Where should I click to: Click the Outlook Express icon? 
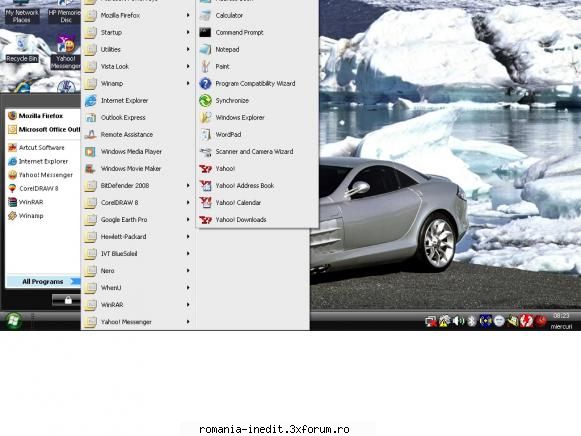[90, 118]
